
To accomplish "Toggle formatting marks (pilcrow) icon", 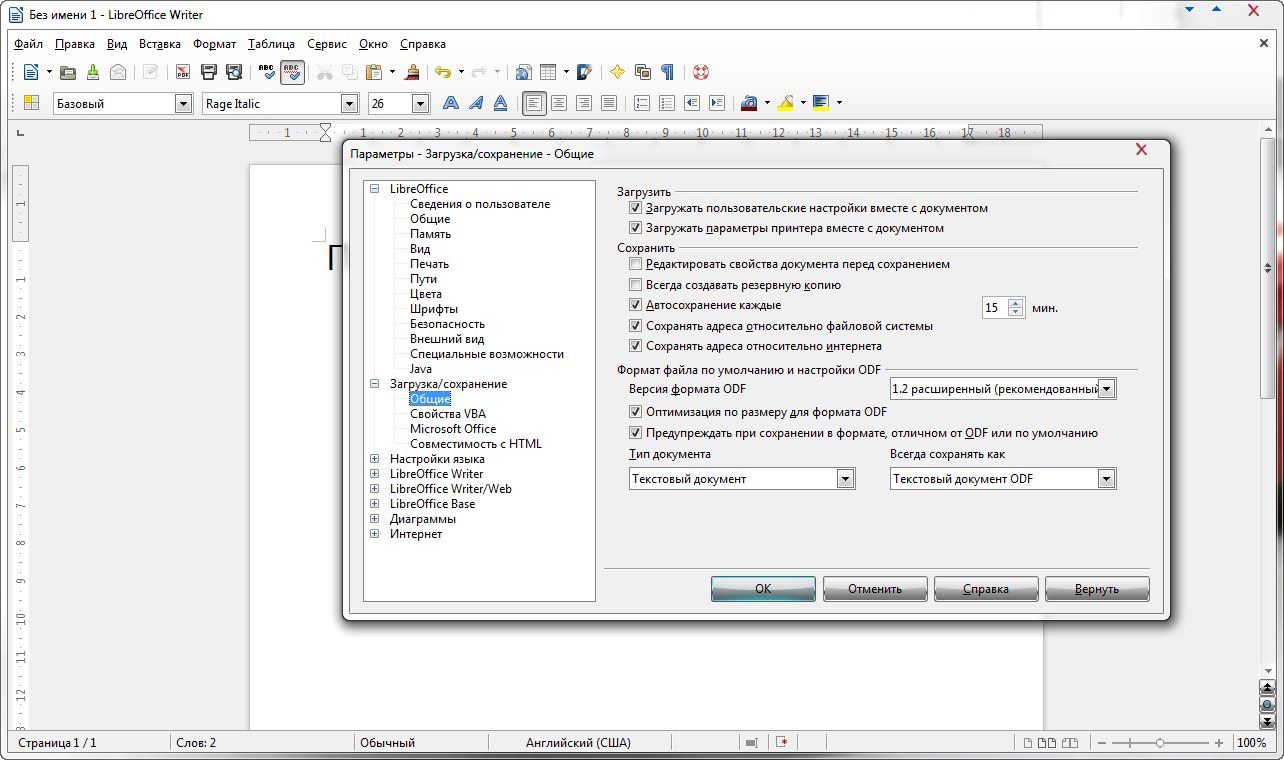I will [x=667, y=72].
